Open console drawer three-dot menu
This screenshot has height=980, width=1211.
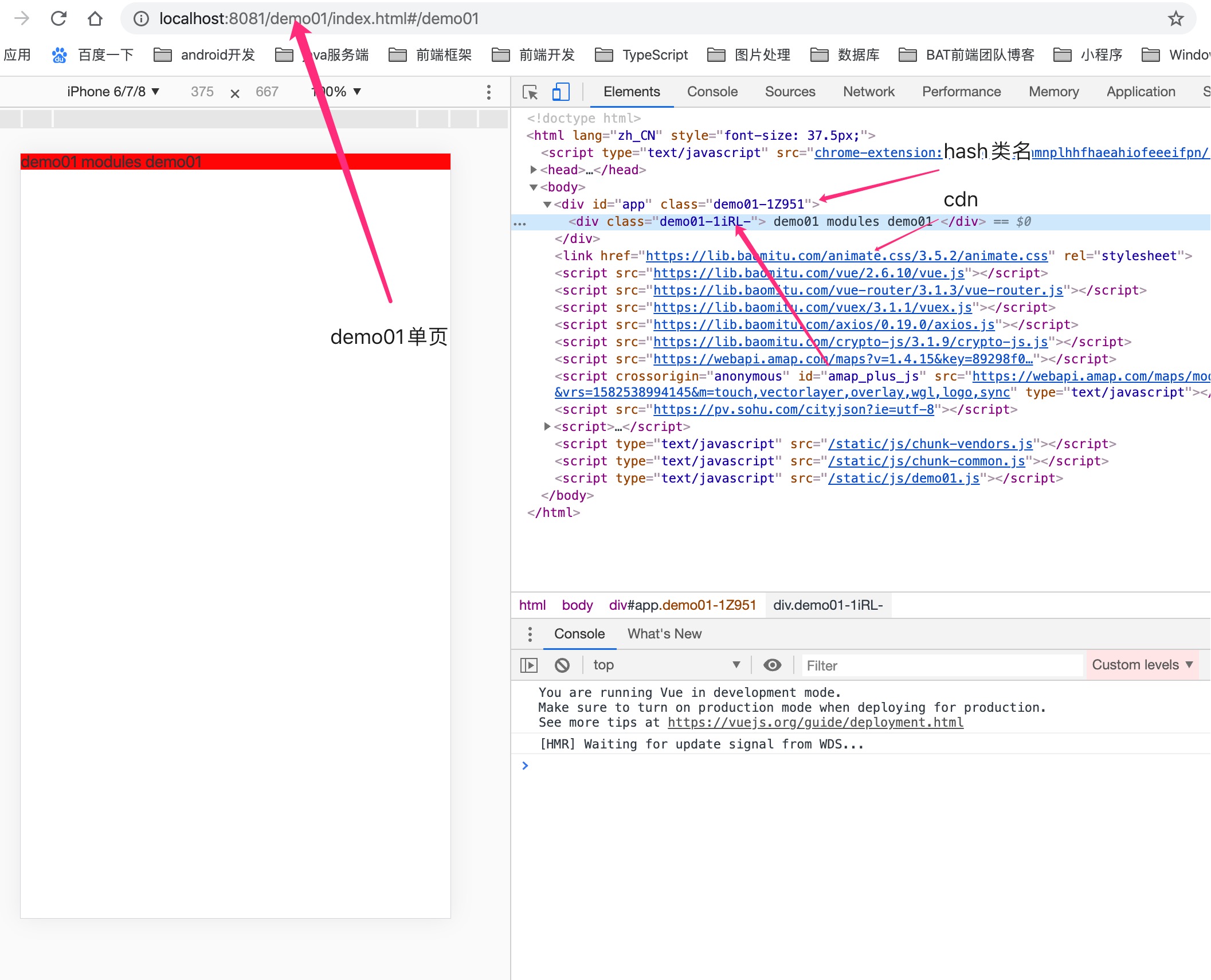(530, 634)
